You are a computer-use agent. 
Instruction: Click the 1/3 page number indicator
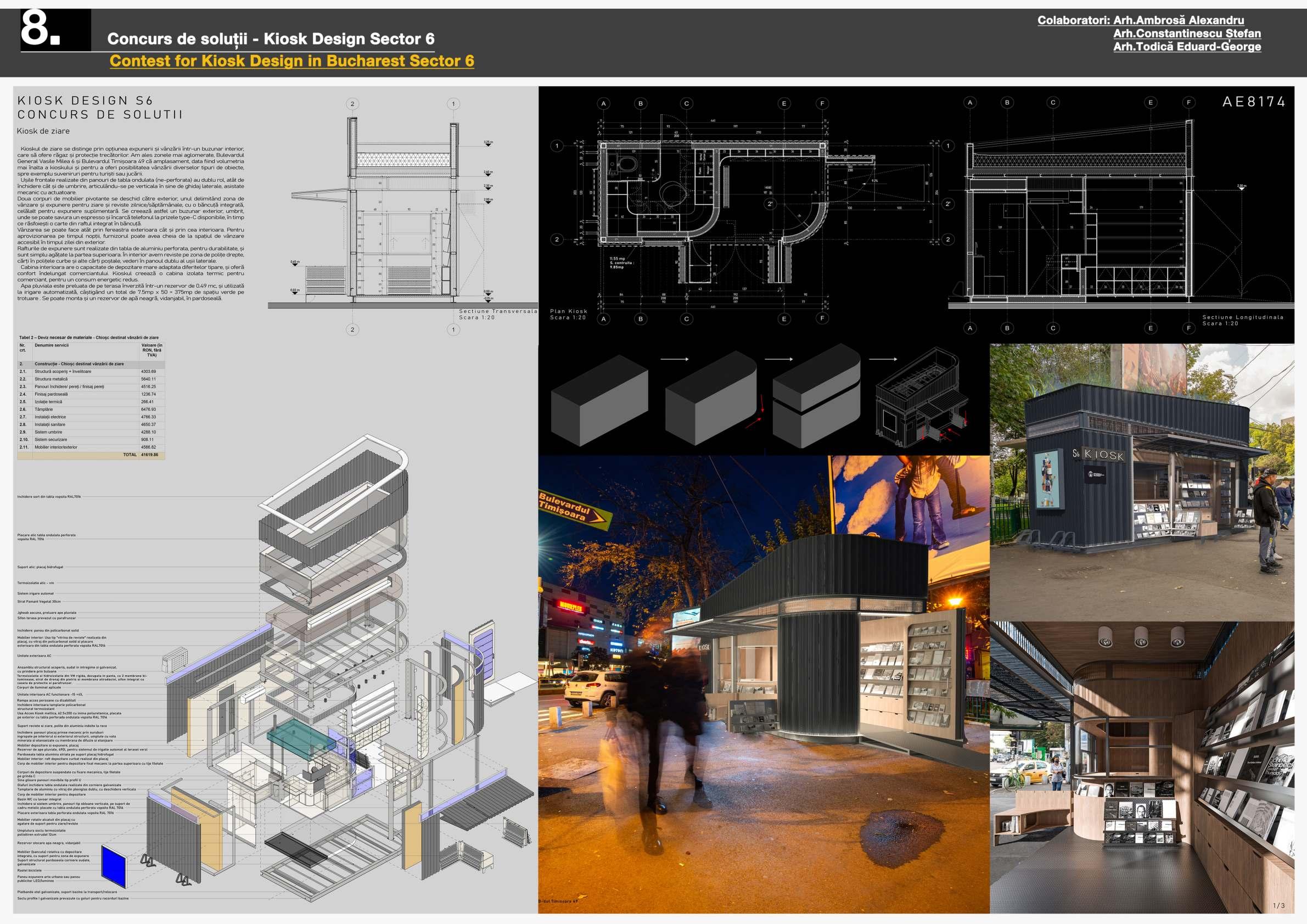point(1278,905)
